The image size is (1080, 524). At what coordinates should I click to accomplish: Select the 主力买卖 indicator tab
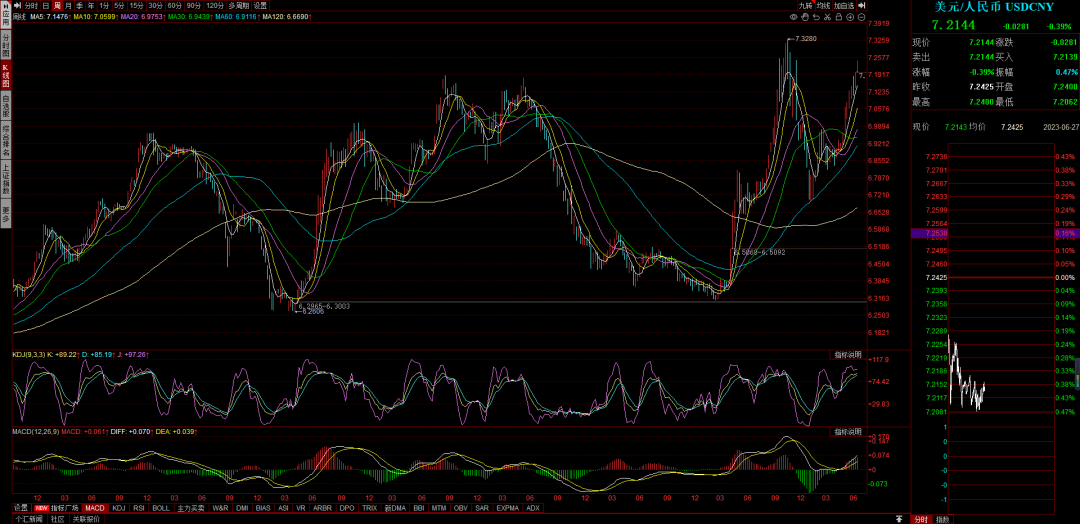click(x=191, y=508)
